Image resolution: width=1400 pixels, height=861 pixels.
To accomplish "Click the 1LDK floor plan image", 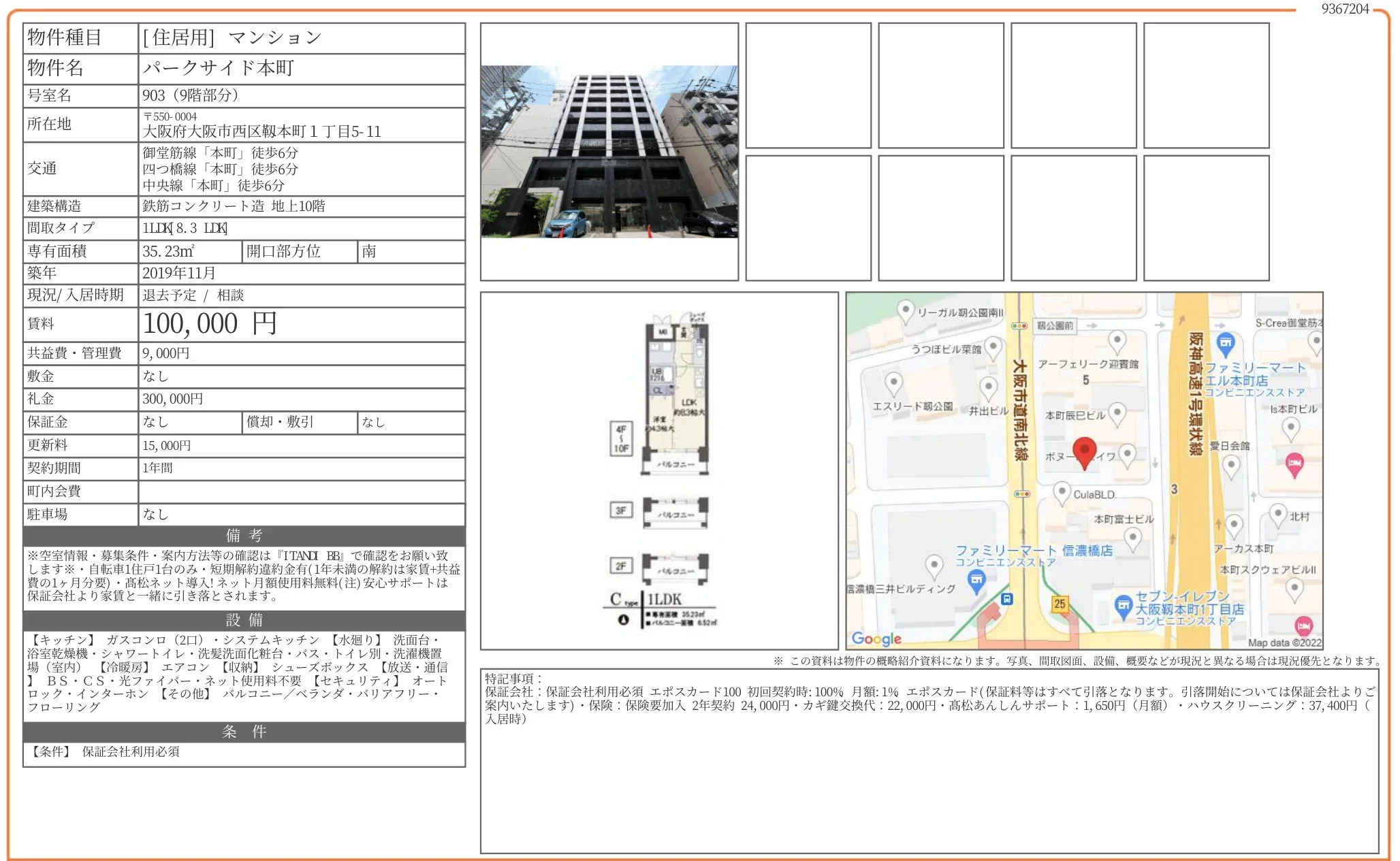I will tap(659, 470).
